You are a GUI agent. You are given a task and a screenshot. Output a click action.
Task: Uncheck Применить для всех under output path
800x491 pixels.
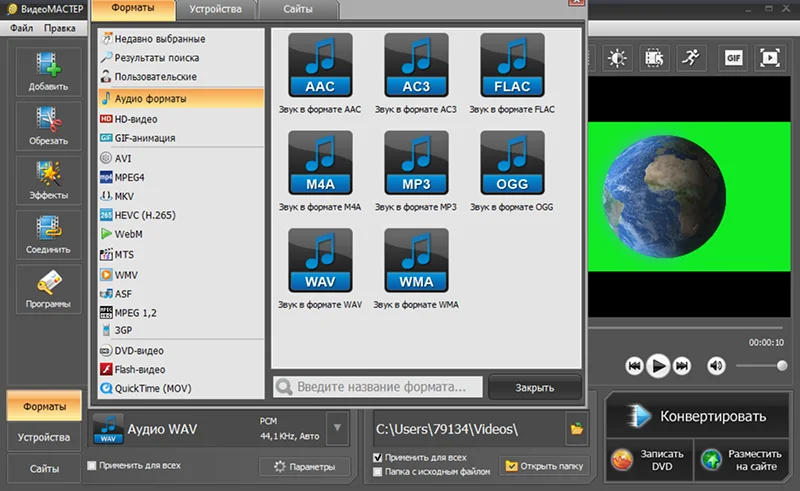[378, 457]
